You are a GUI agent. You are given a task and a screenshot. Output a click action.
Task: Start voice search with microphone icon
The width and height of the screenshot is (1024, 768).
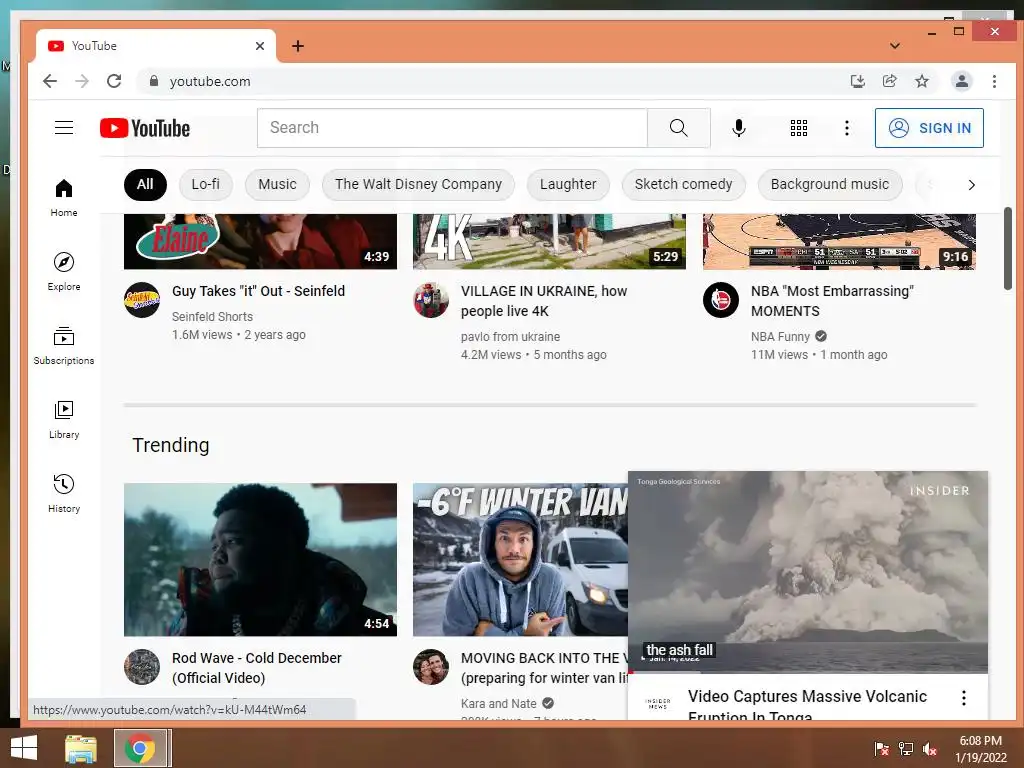[739, 128]
